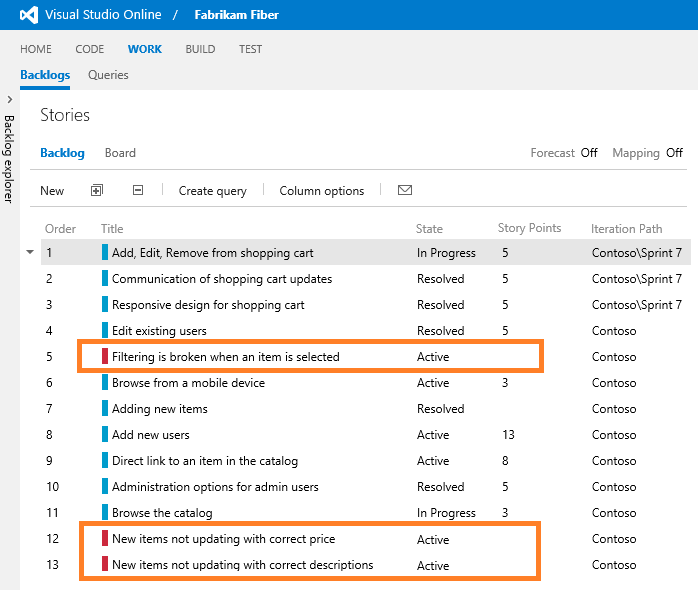Image resolution: width=698 pixels, height=590 pixels.
Task: Click red bug bar of 'Filtering is broken' row
Action: click(x=105, y=356)
